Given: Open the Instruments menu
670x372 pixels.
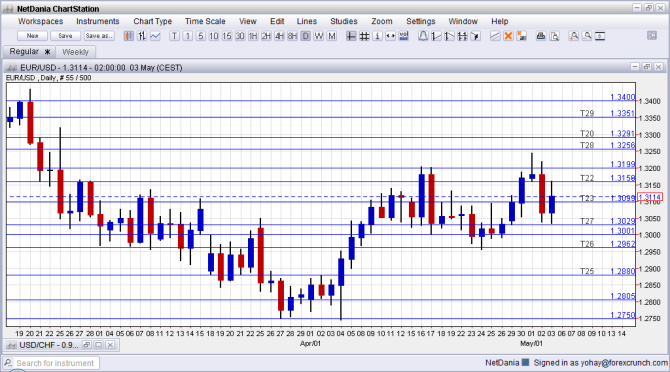Looking at the screenshot, I should (98, 21).
